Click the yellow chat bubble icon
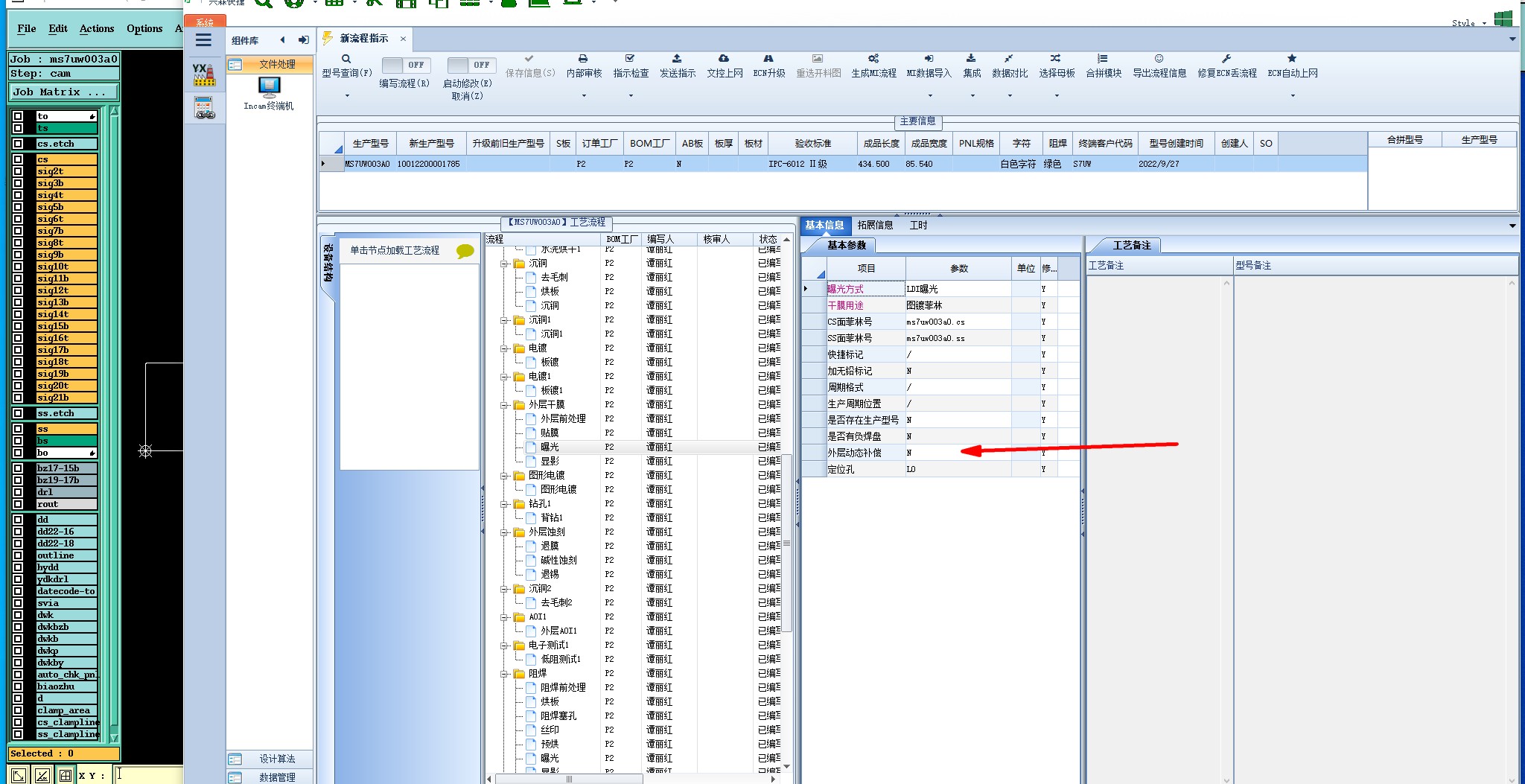The image size is (1525, 784). pos(465,251)
